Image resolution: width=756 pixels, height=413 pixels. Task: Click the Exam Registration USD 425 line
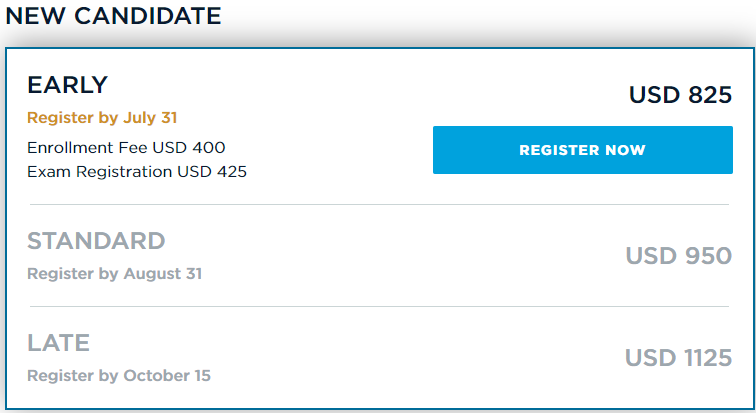pyautogui.click(x=137, y=172)
